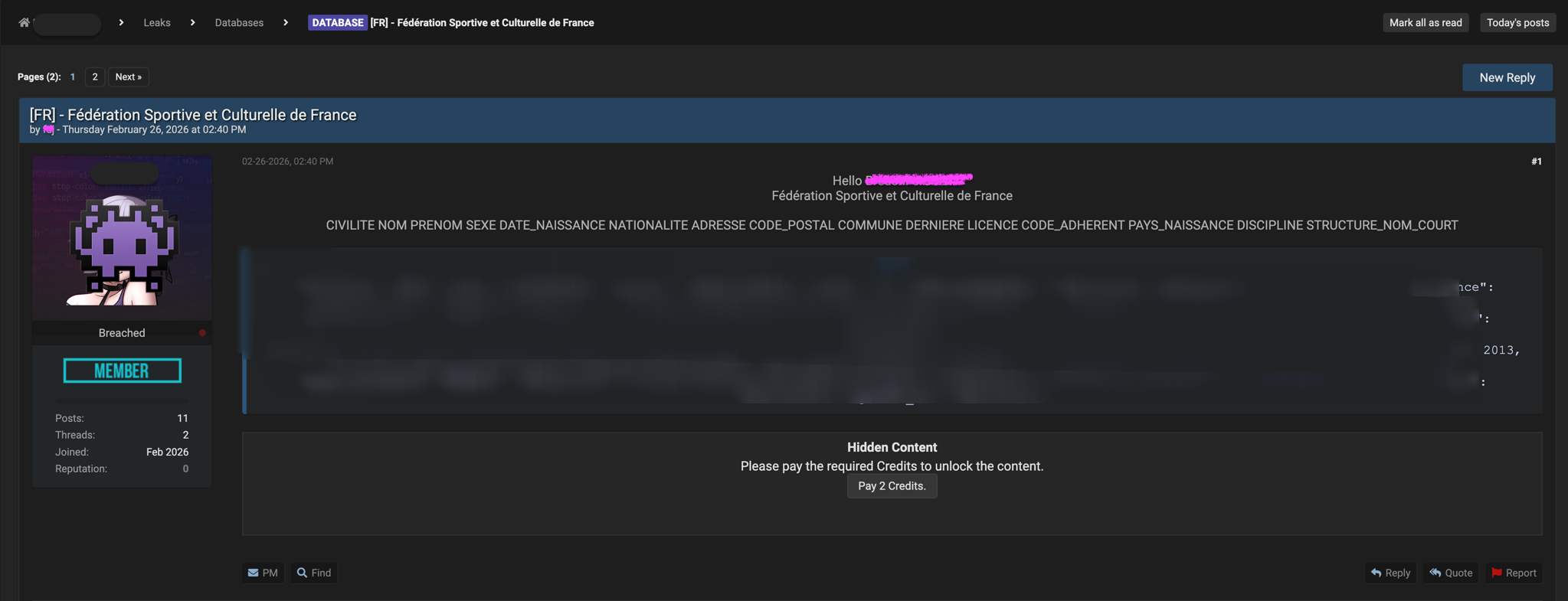The width and height of the screenshot is (1568, 601).
Task: Click the home icon in the breadcrumb
Action: (24, 22)
